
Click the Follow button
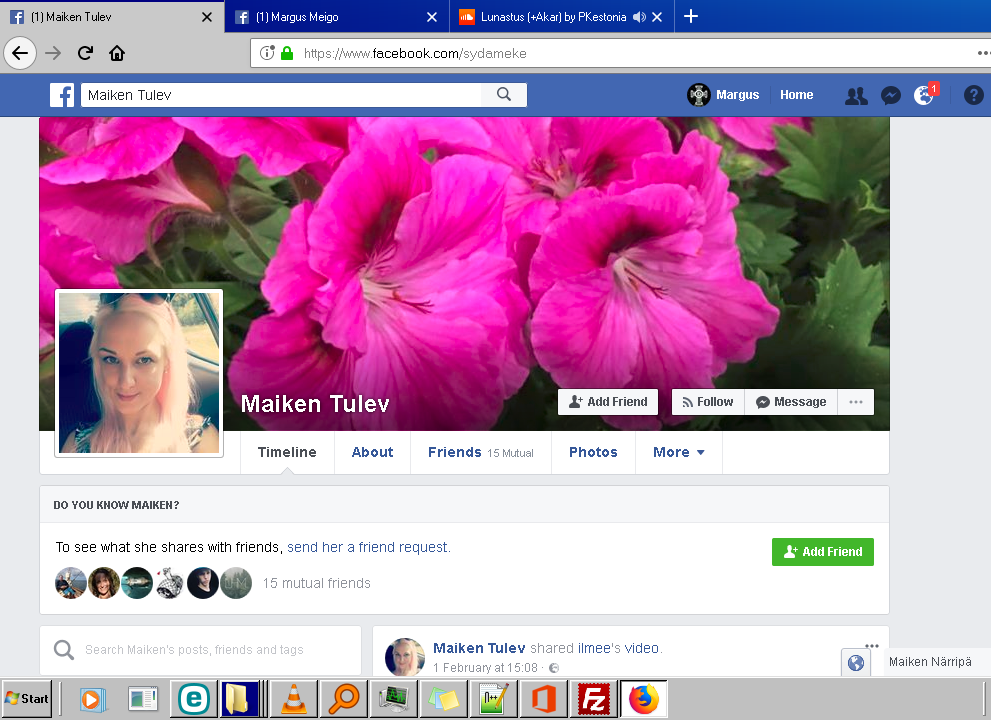[708, 402]
